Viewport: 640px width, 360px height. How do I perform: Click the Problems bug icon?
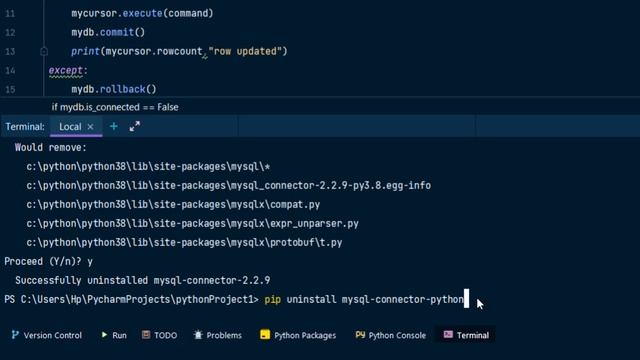tap(198, 335)
